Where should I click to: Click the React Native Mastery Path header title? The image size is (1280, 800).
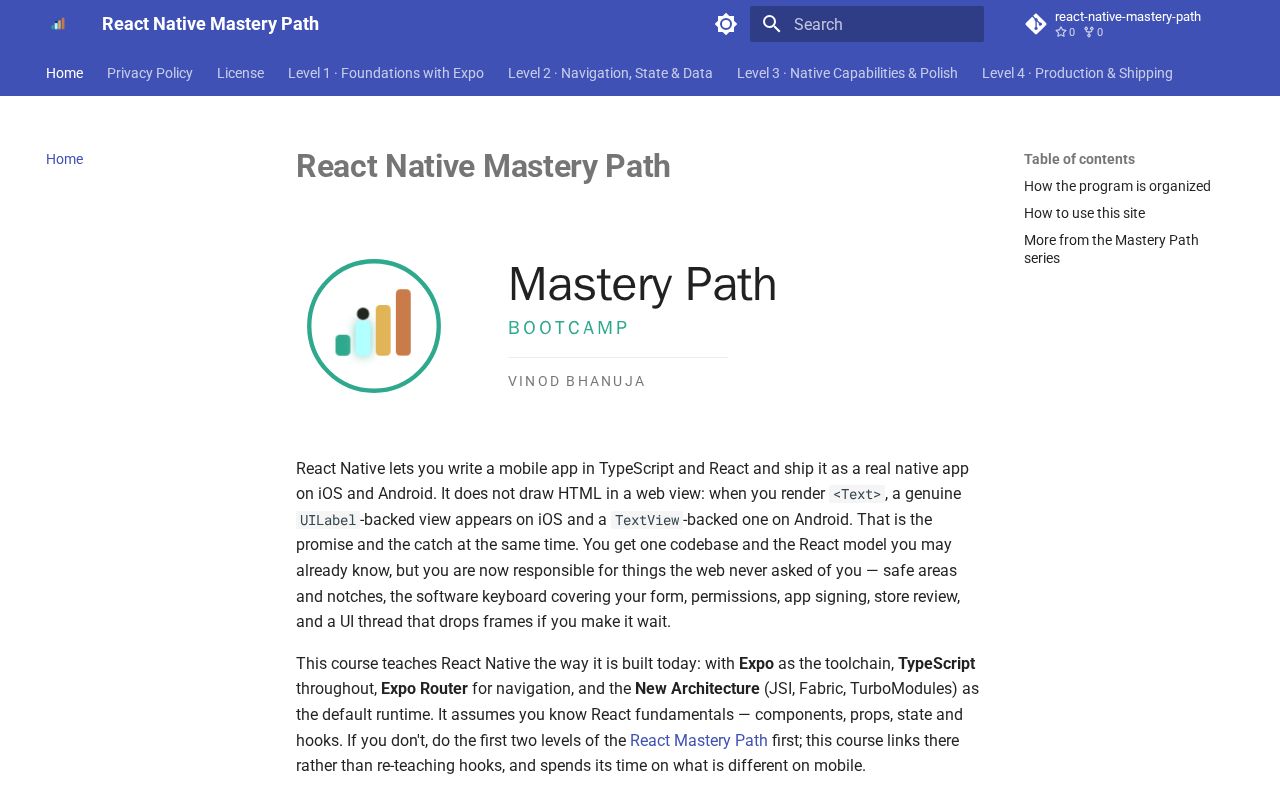[x=210, y=24]
